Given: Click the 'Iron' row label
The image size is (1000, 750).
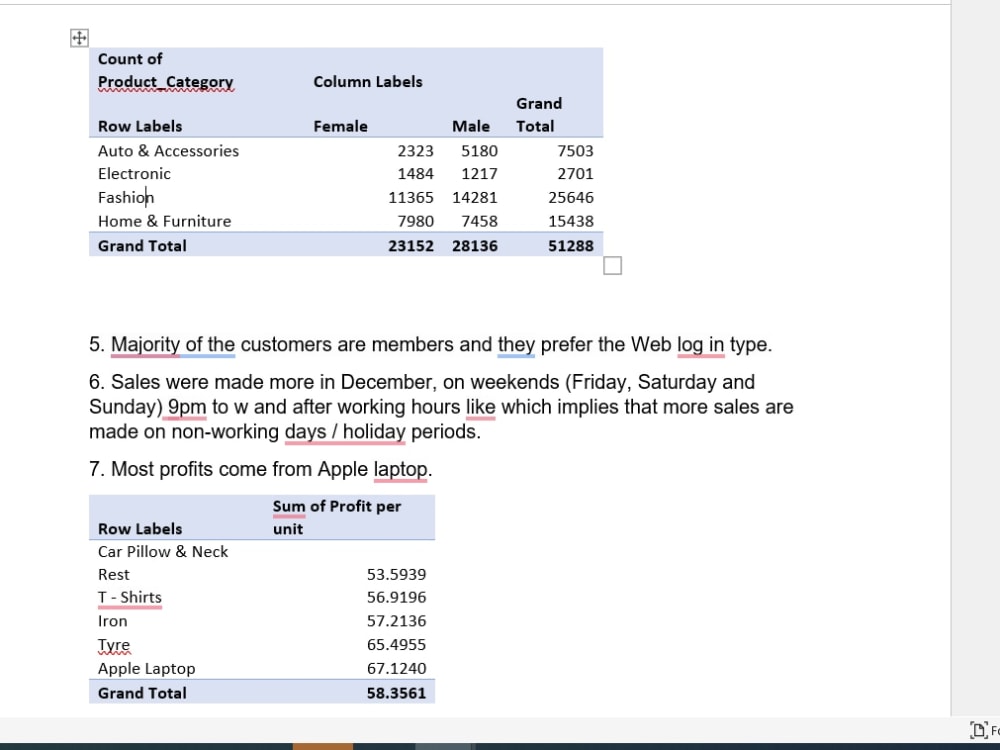Looking at the screenshot, I should click(112, 621).
